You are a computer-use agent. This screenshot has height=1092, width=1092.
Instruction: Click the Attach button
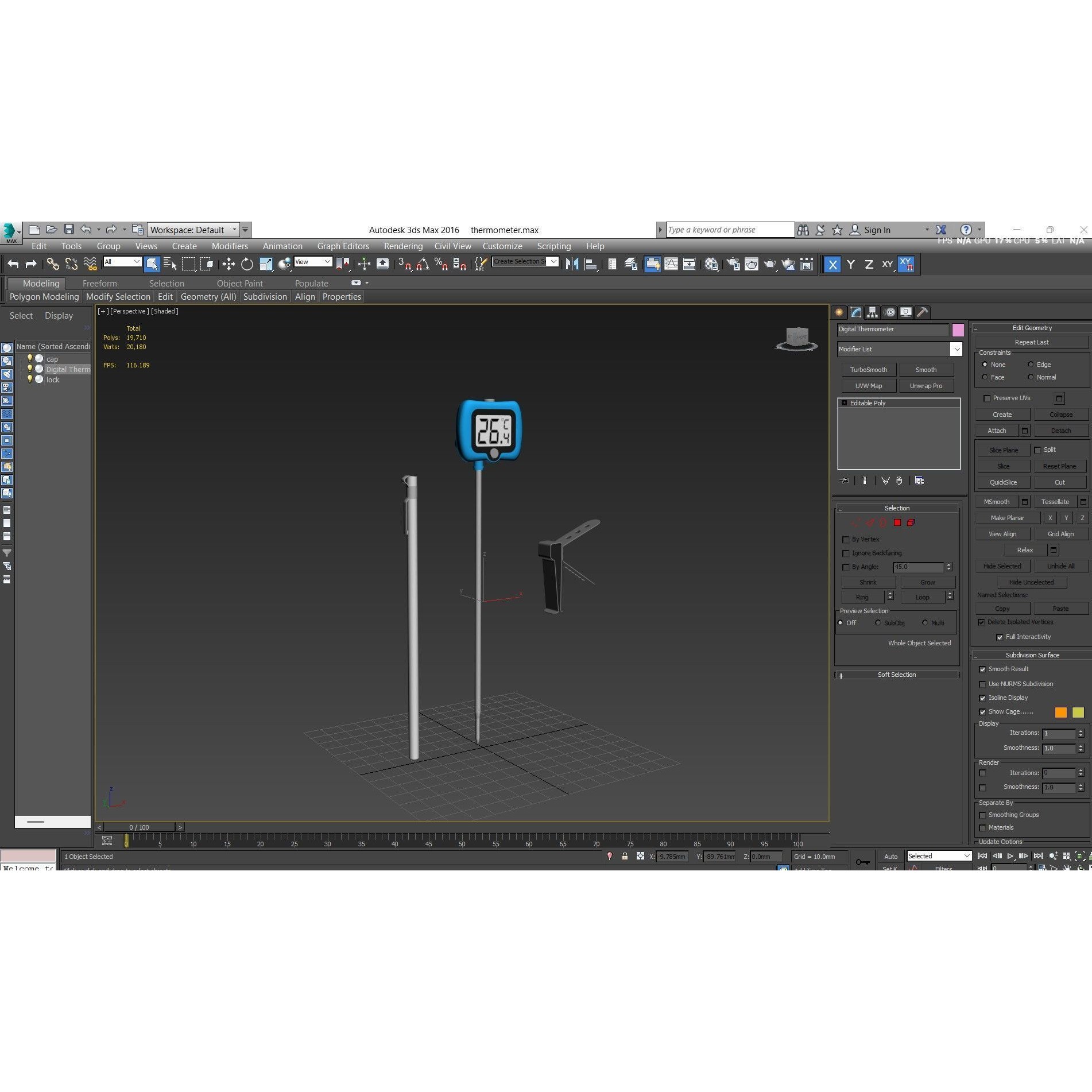pos(997,431)
